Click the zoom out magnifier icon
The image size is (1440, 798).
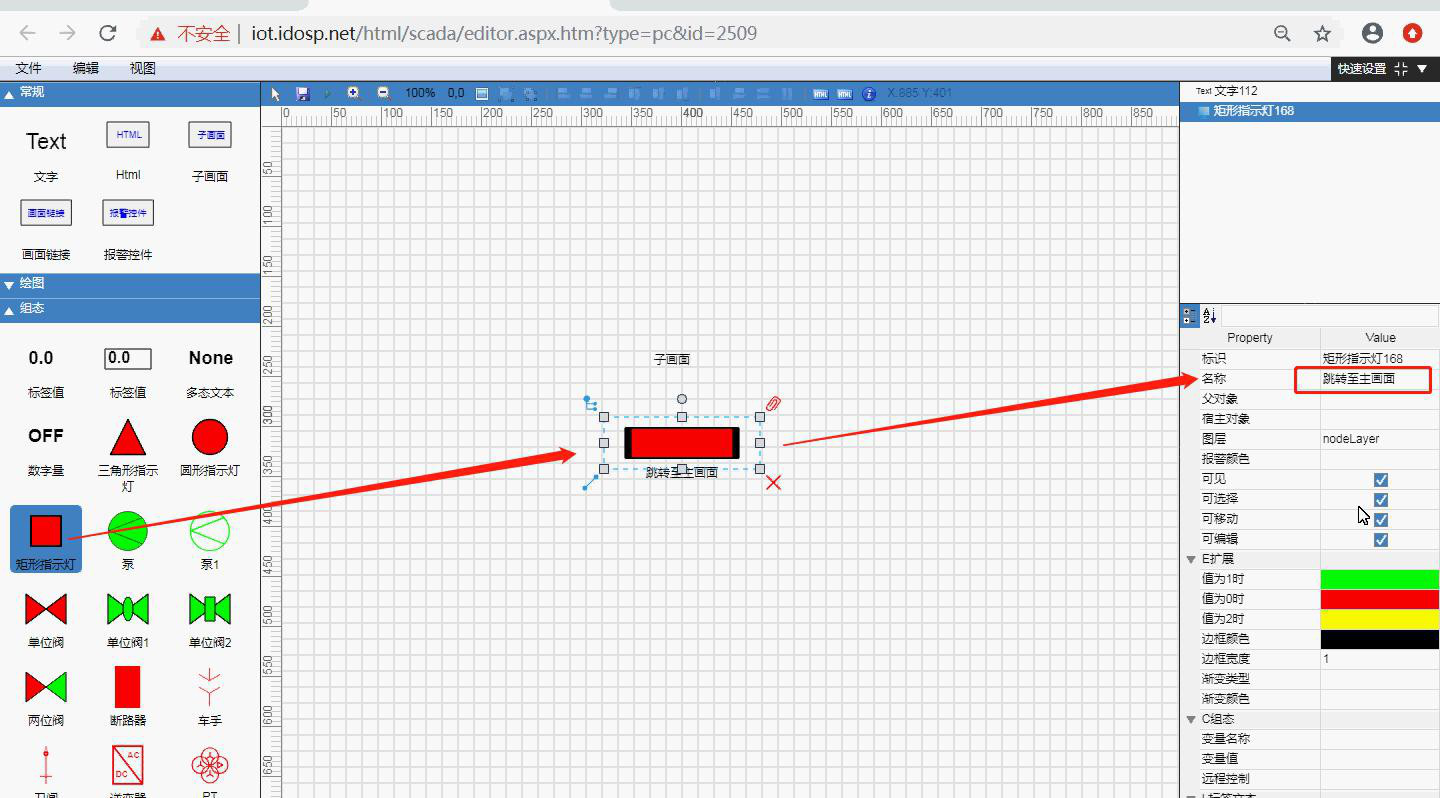point(383,93)
